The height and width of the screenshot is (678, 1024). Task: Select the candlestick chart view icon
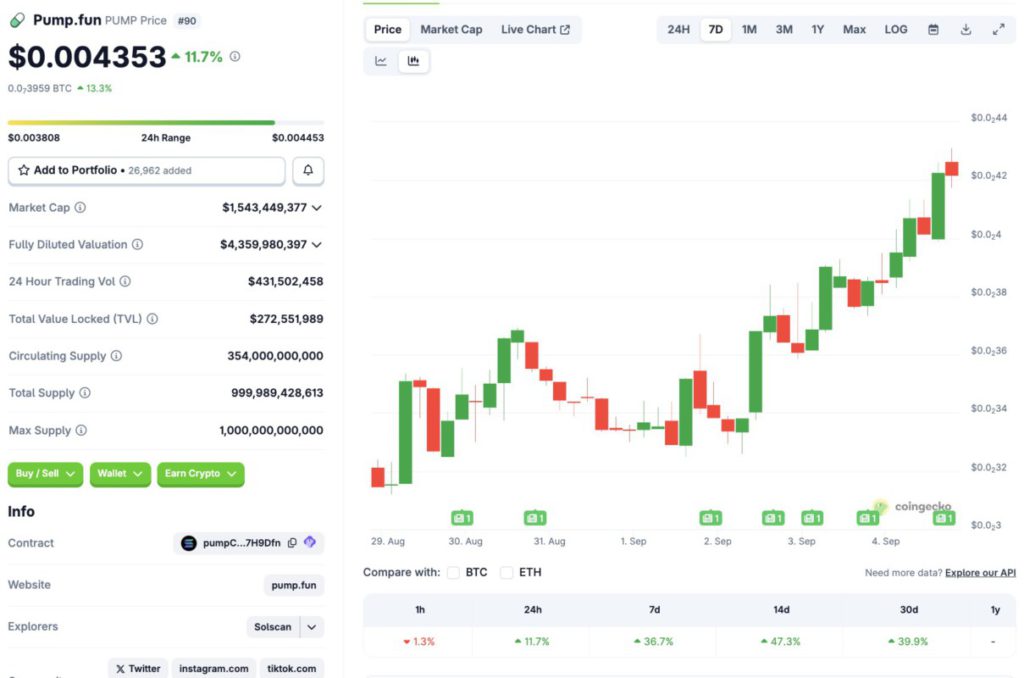point(413,61)
